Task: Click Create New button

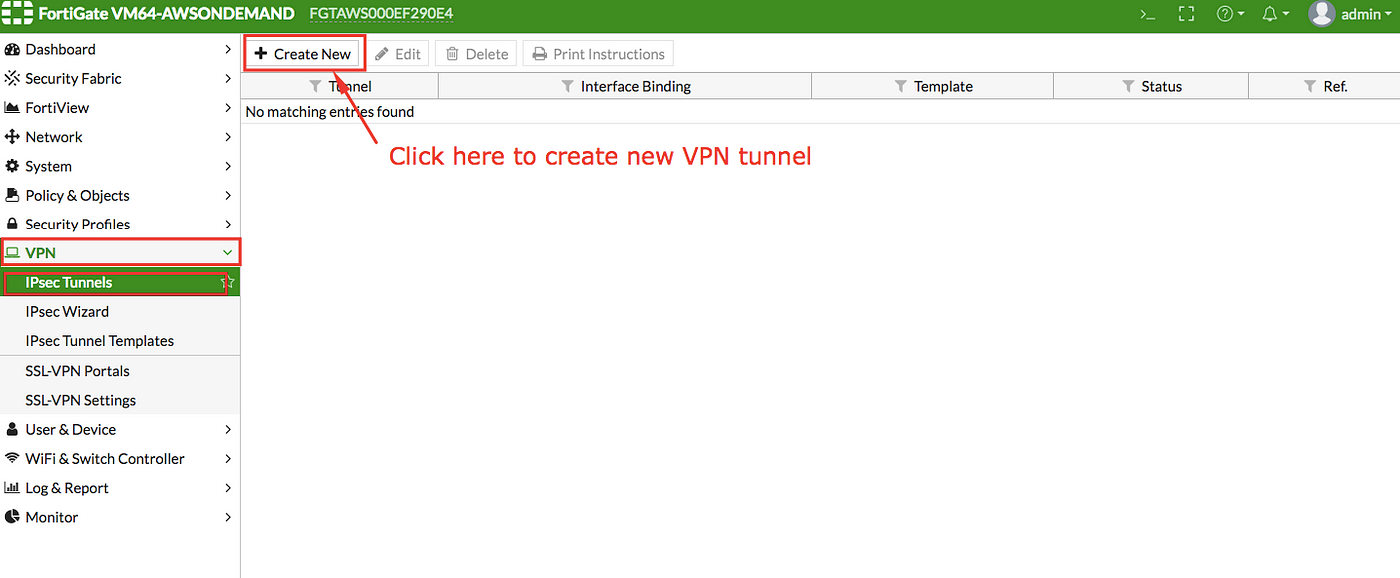Action: coord(303,54)
